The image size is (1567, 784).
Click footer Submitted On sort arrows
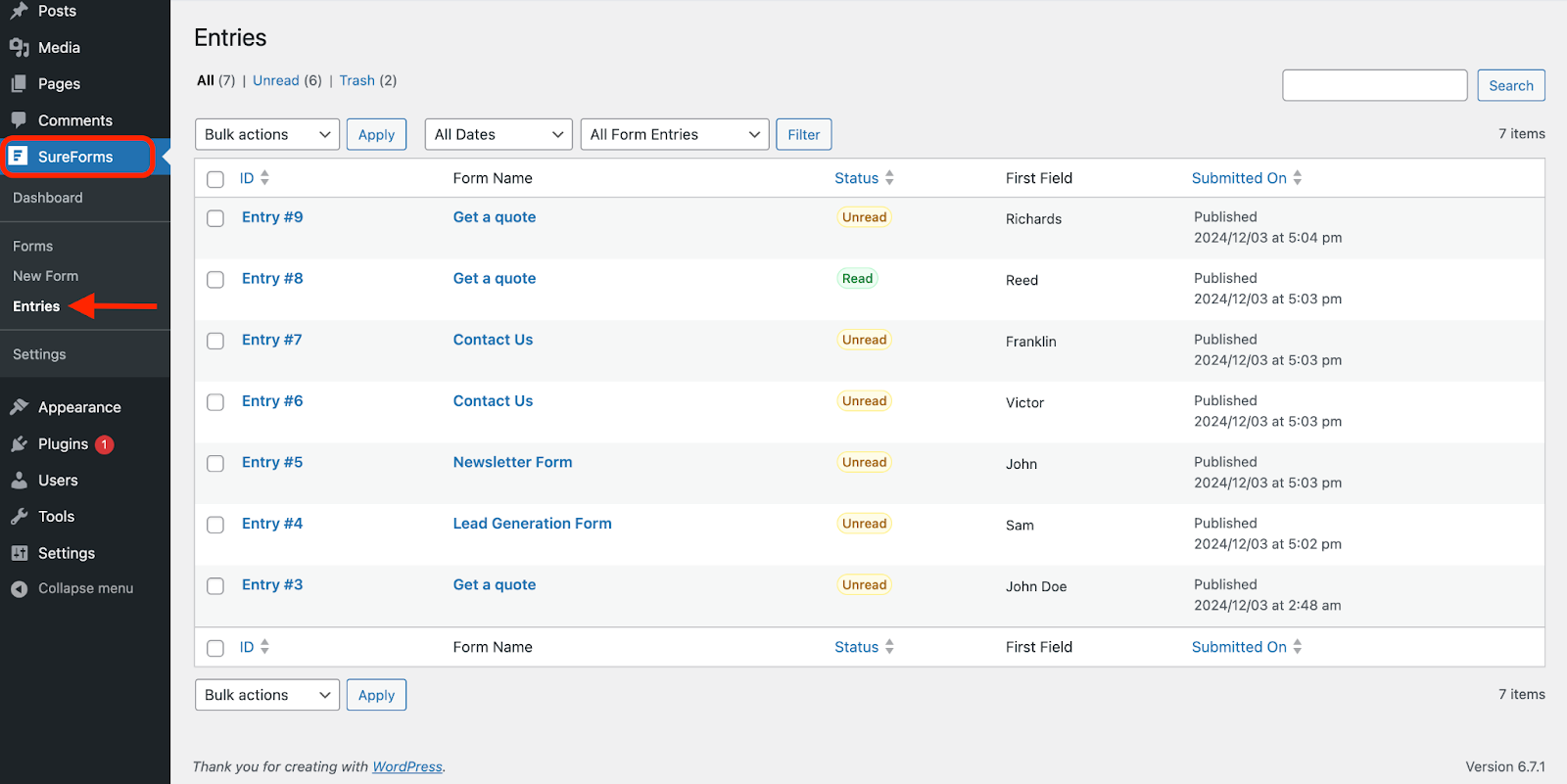[x=1298, y=647]
